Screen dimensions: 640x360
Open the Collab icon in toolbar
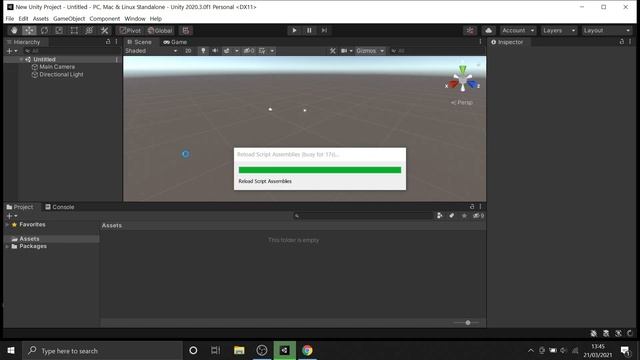470,31
